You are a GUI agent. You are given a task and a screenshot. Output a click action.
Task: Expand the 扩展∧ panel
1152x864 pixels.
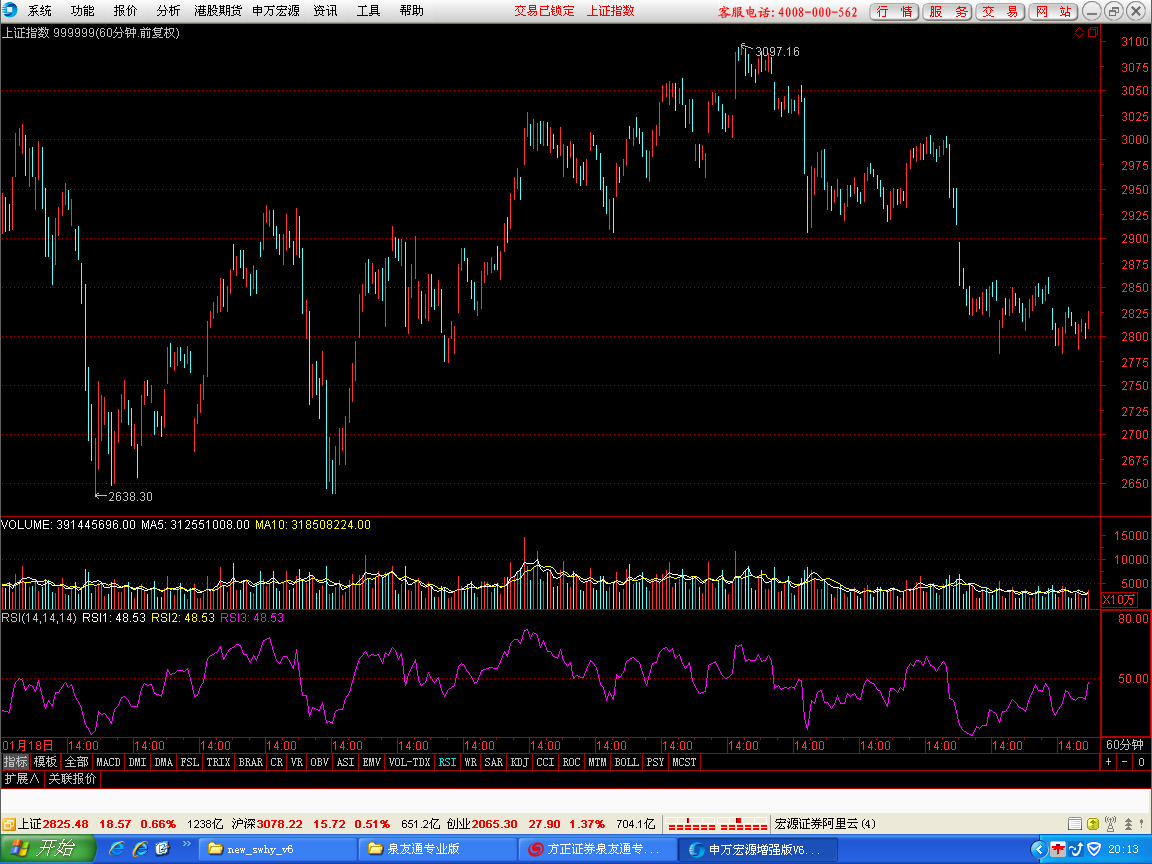click(x=22, y=778)
